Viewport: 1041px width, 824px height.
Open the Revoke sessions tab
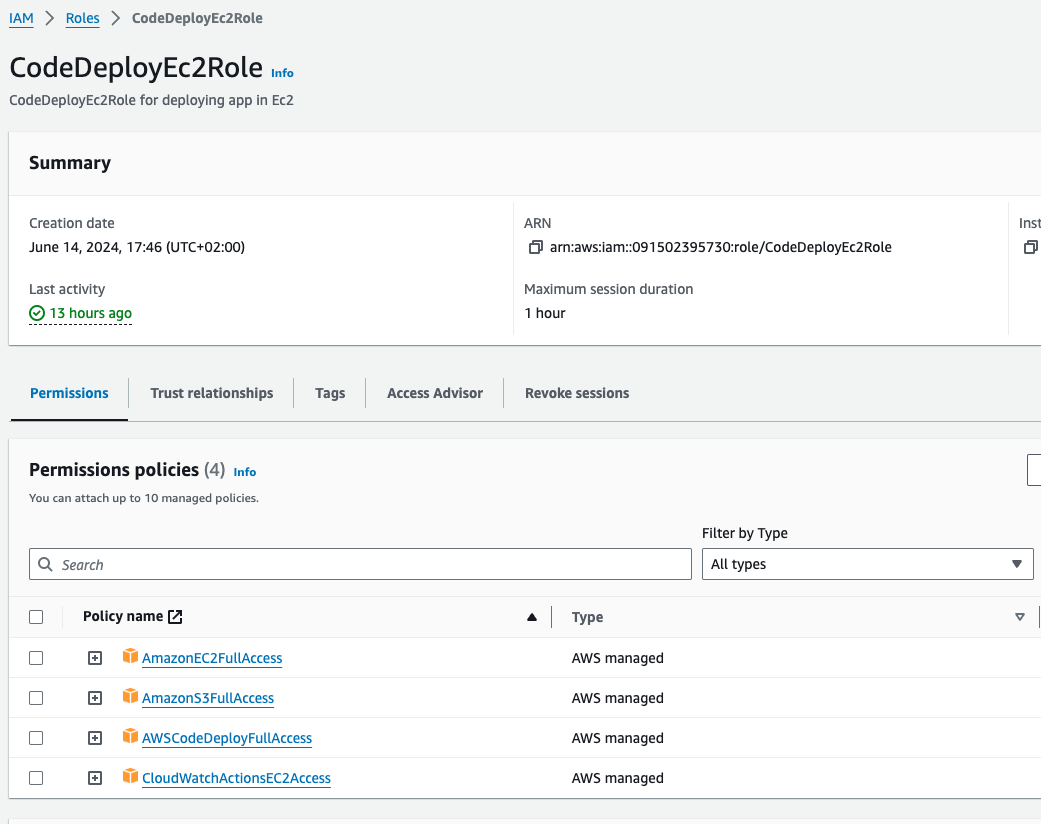[577, 393]
